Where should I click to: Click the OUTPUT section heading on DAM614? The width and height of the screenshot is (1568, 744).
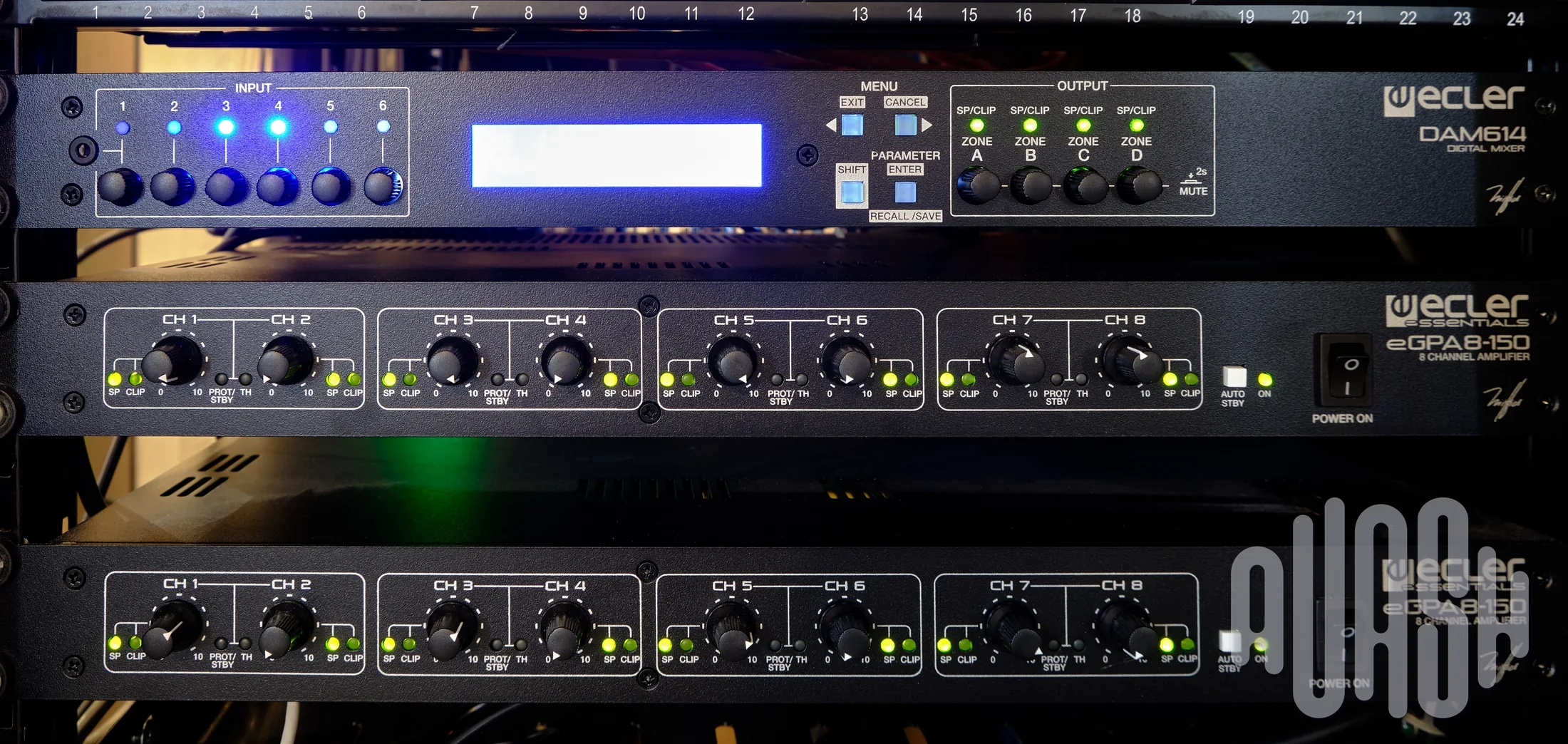1083,86
